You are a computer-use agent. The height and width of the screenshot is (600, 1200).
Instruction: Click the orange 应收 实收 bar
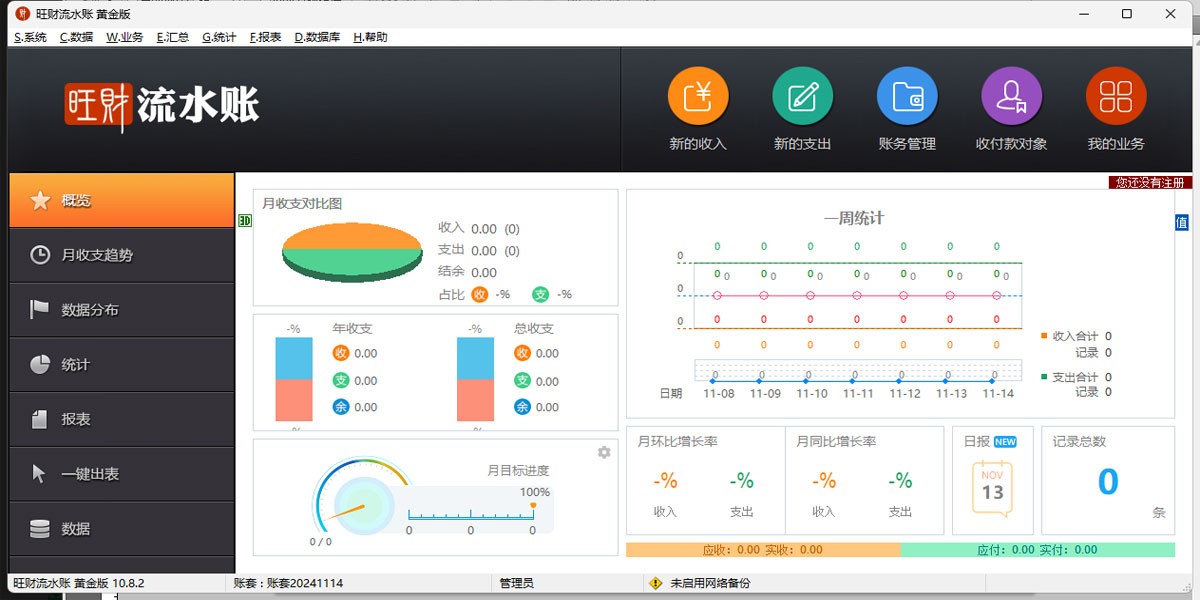pos(763,550)
